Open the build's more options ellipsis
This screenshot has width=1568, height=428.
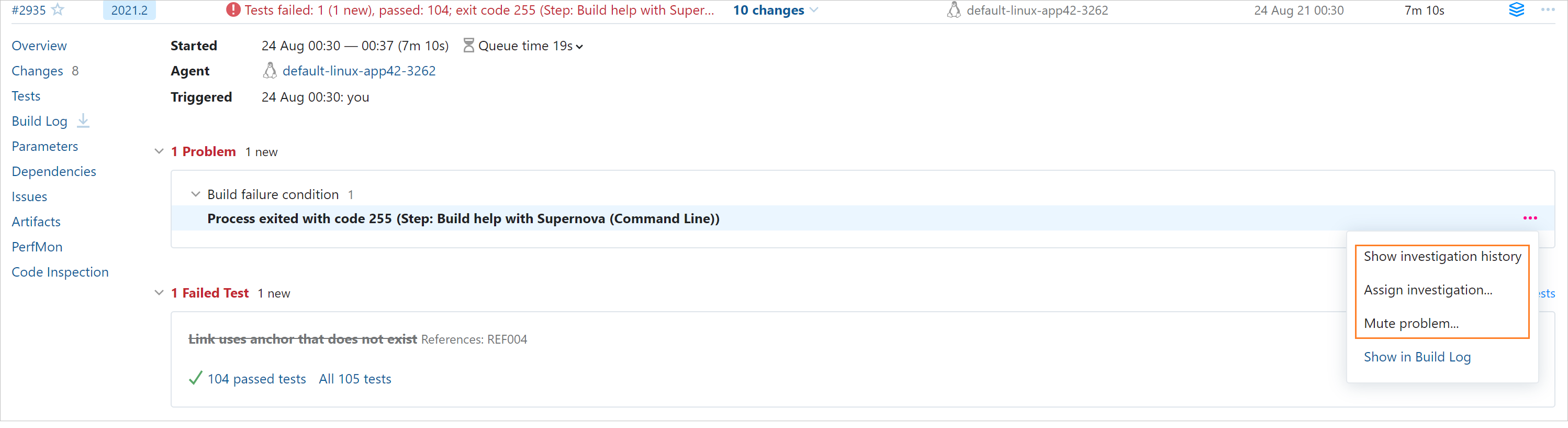[x=1547, y=10]
